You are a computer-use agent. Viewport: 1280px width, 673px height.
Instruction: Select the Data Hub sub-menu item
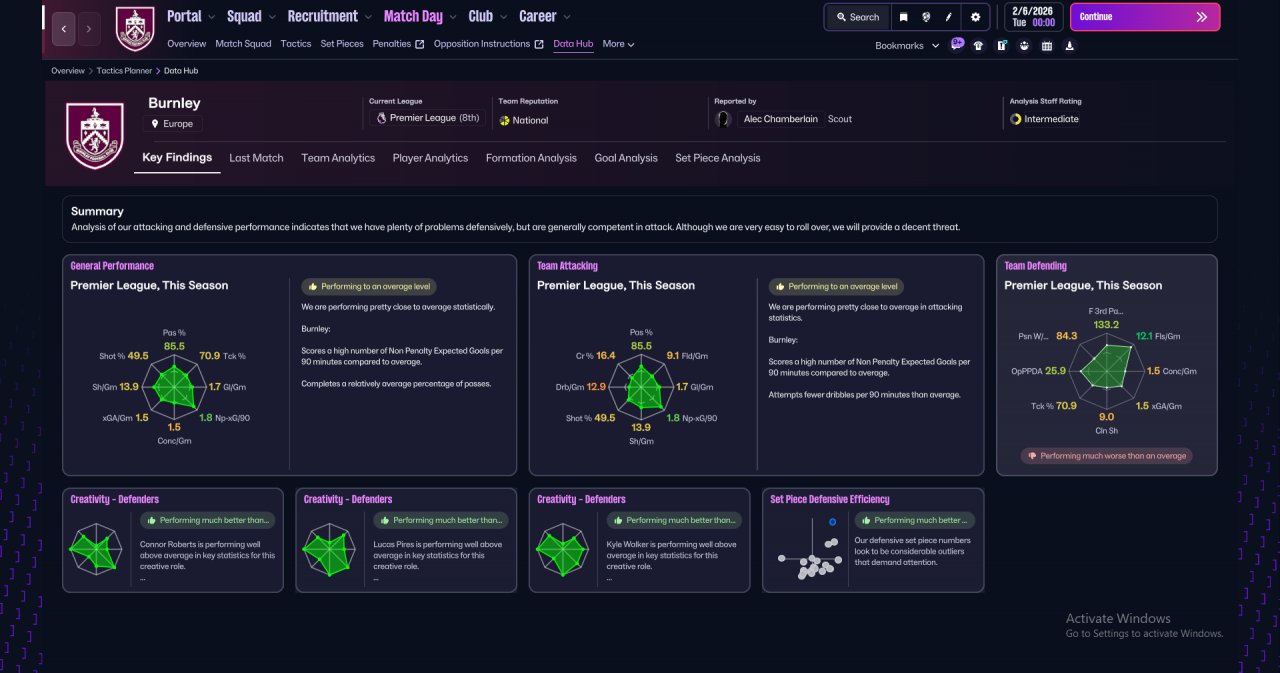coord(573,44)
